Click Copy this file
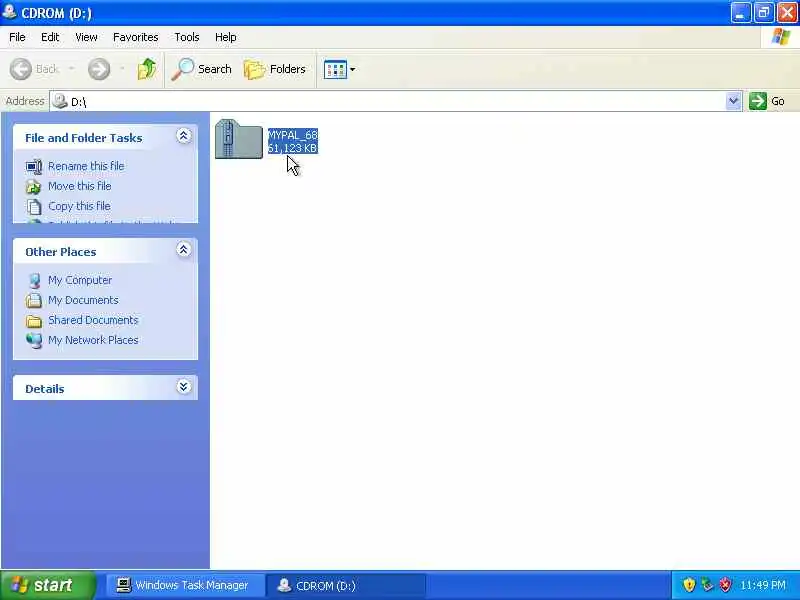 pos(79,206)
